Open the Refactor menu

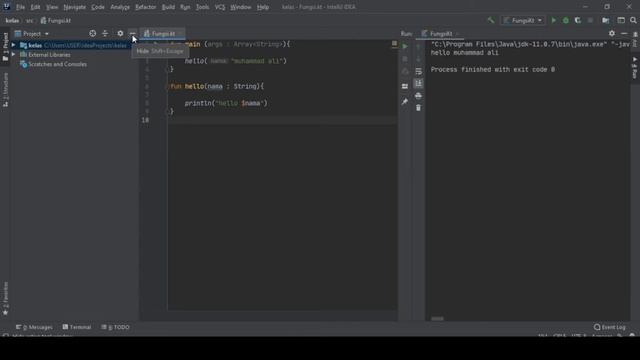pos(146,7)
